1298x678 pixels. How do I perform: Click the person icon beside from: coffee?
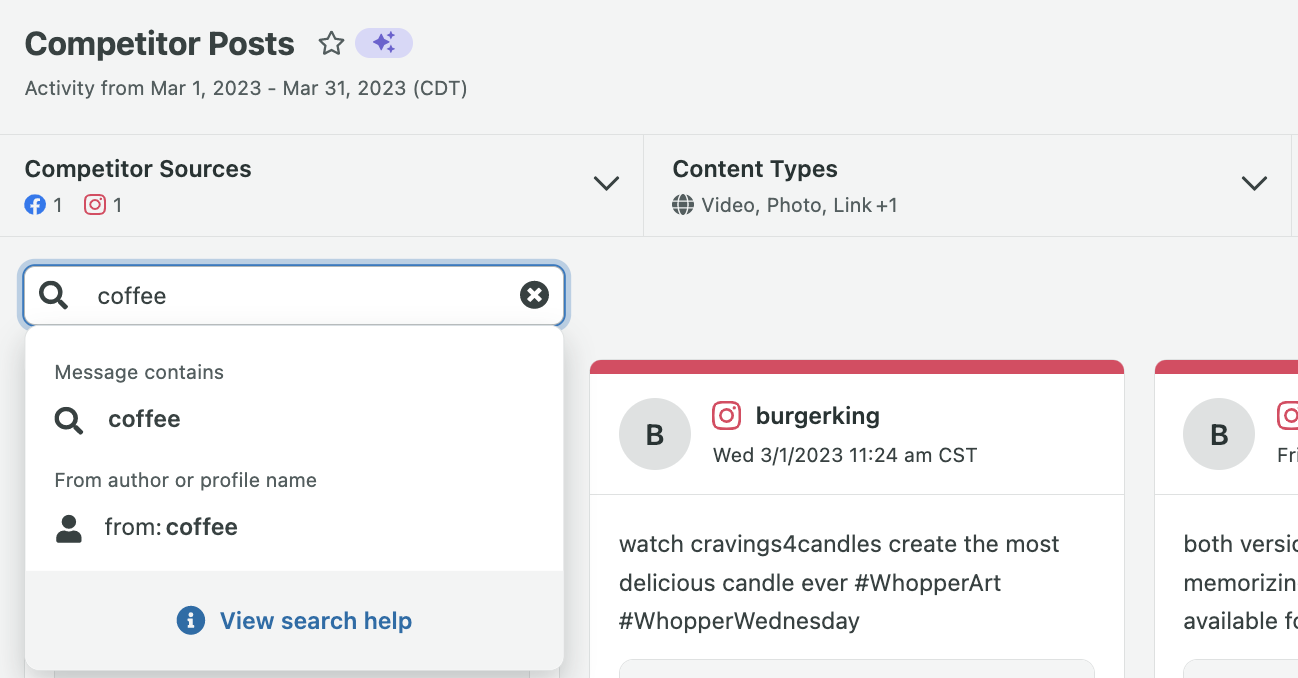(68, 527)
